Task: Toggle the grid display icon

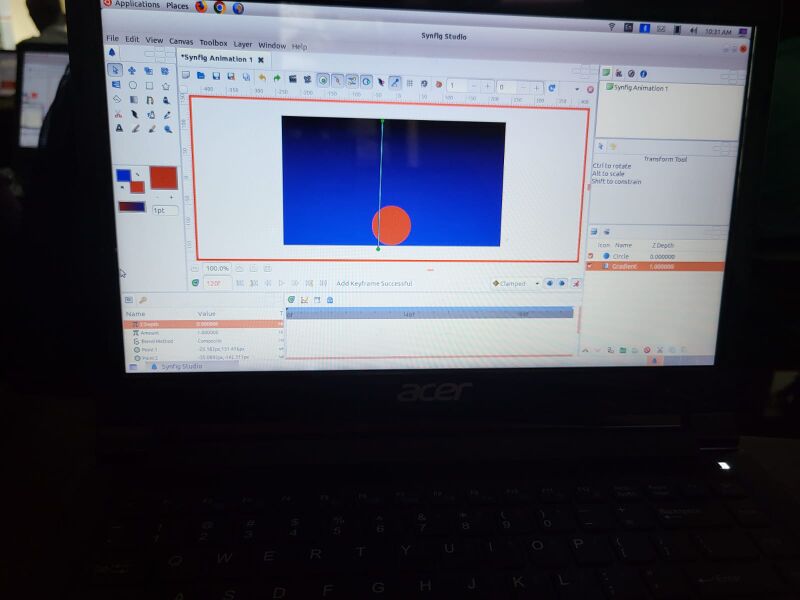Action: click(x=410, y=83)
